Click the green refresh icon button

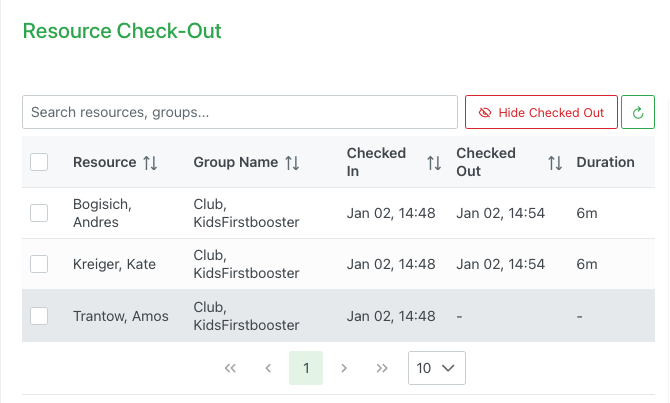(x=638, y=112)
